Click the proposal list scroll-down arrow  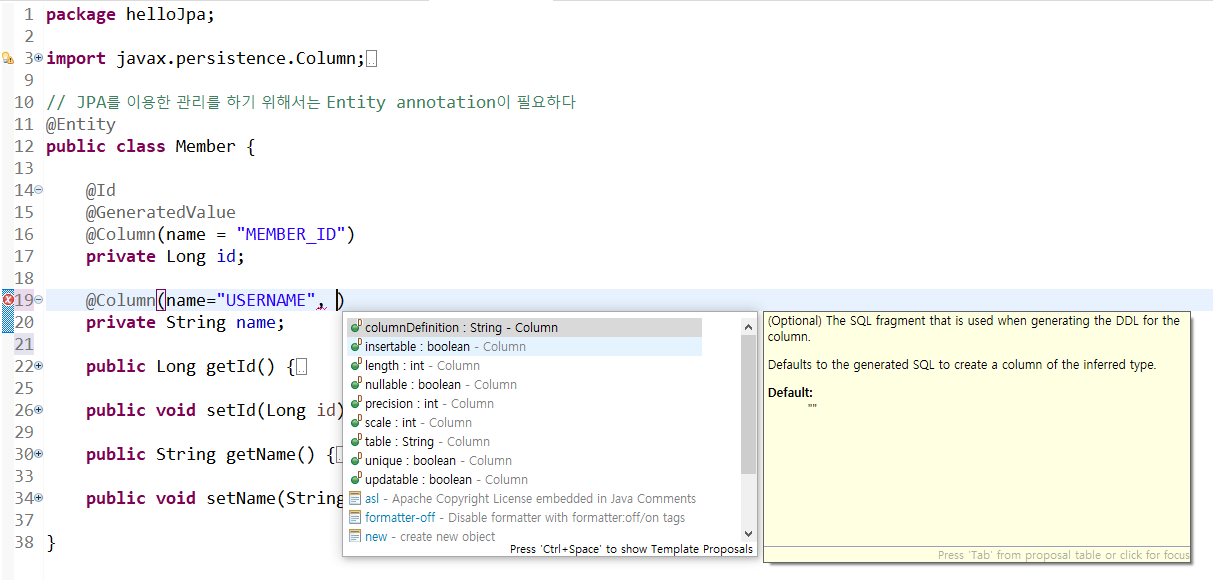pyautogui.click(x=749, y=535)
